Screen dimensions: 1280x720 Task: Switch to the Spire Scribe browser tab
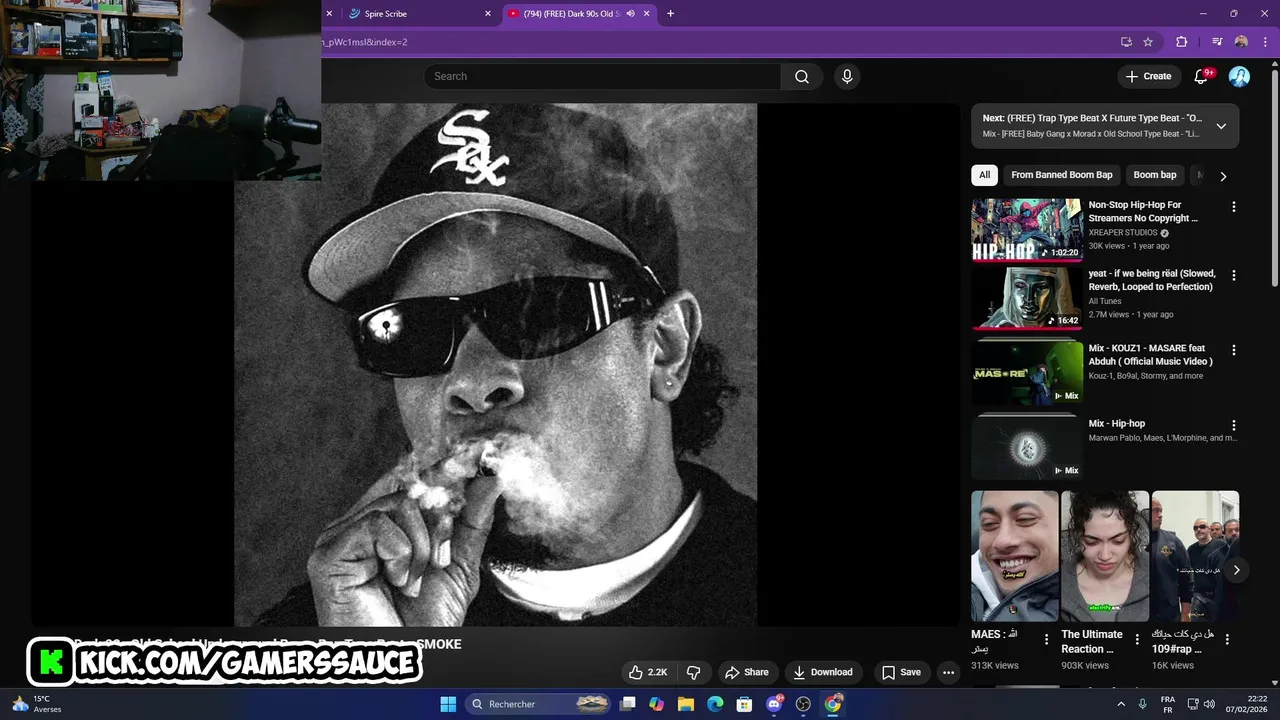coord(415,14)
